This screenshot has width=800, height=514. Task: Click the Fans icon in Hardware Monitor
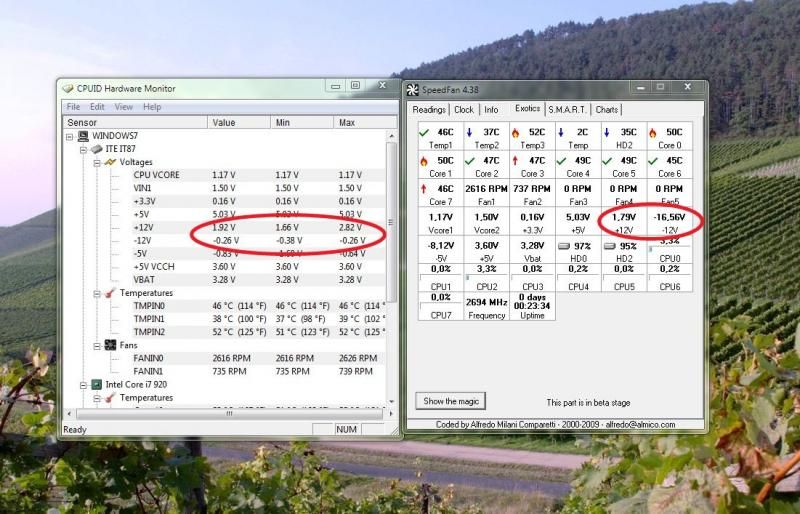click(110, 345)
